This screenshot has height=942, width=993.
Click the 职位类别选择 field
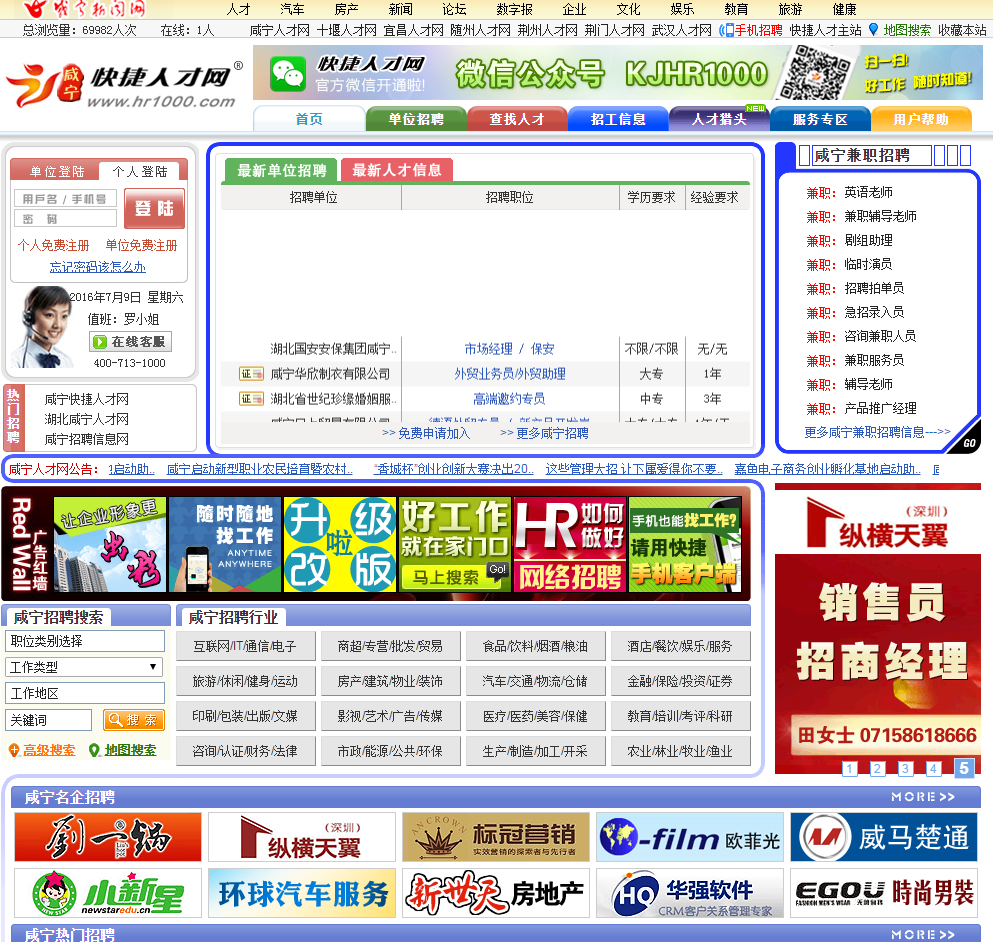coord(85,641)
